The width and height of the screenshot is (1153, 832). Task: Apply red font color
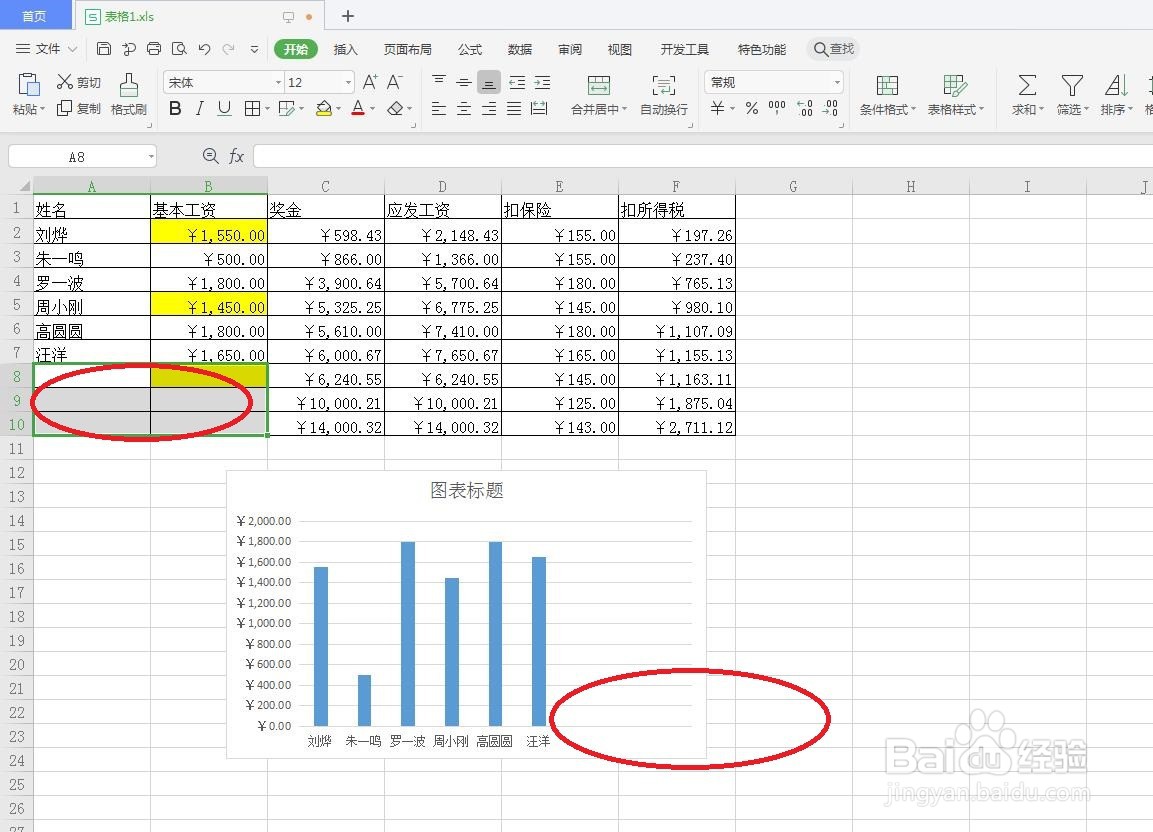(x=358, y=109)
